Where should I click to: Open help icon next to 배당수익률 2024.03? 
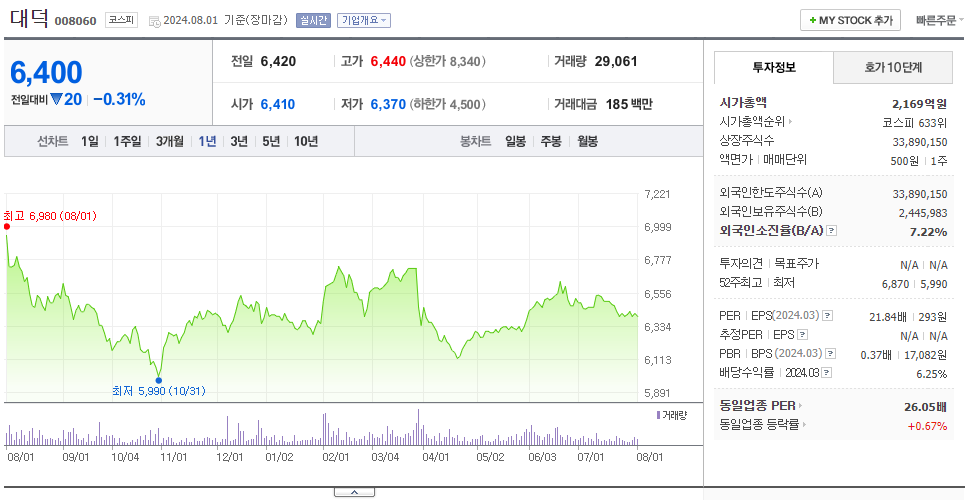(x=827, y=373)
